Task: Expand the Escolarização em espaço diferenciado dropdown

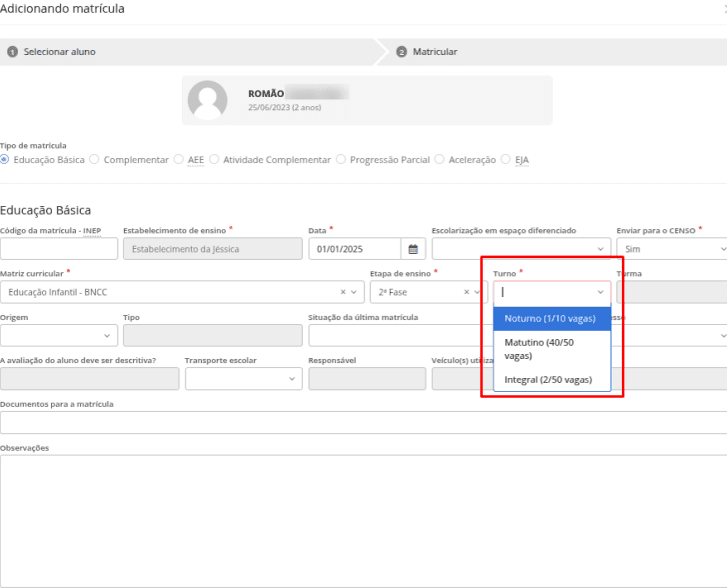Action: click(x=520, y=249)
